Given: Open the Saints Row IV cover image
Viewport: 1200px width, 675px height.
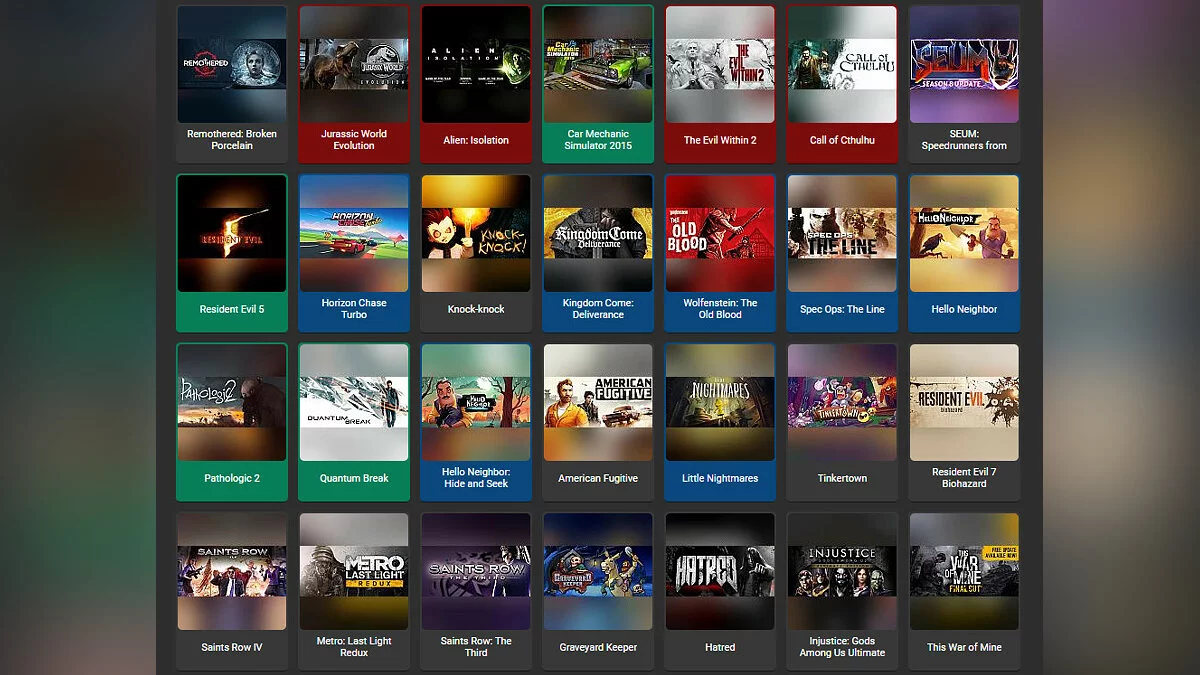Looking at the screenshot, I should click(232, 571).
